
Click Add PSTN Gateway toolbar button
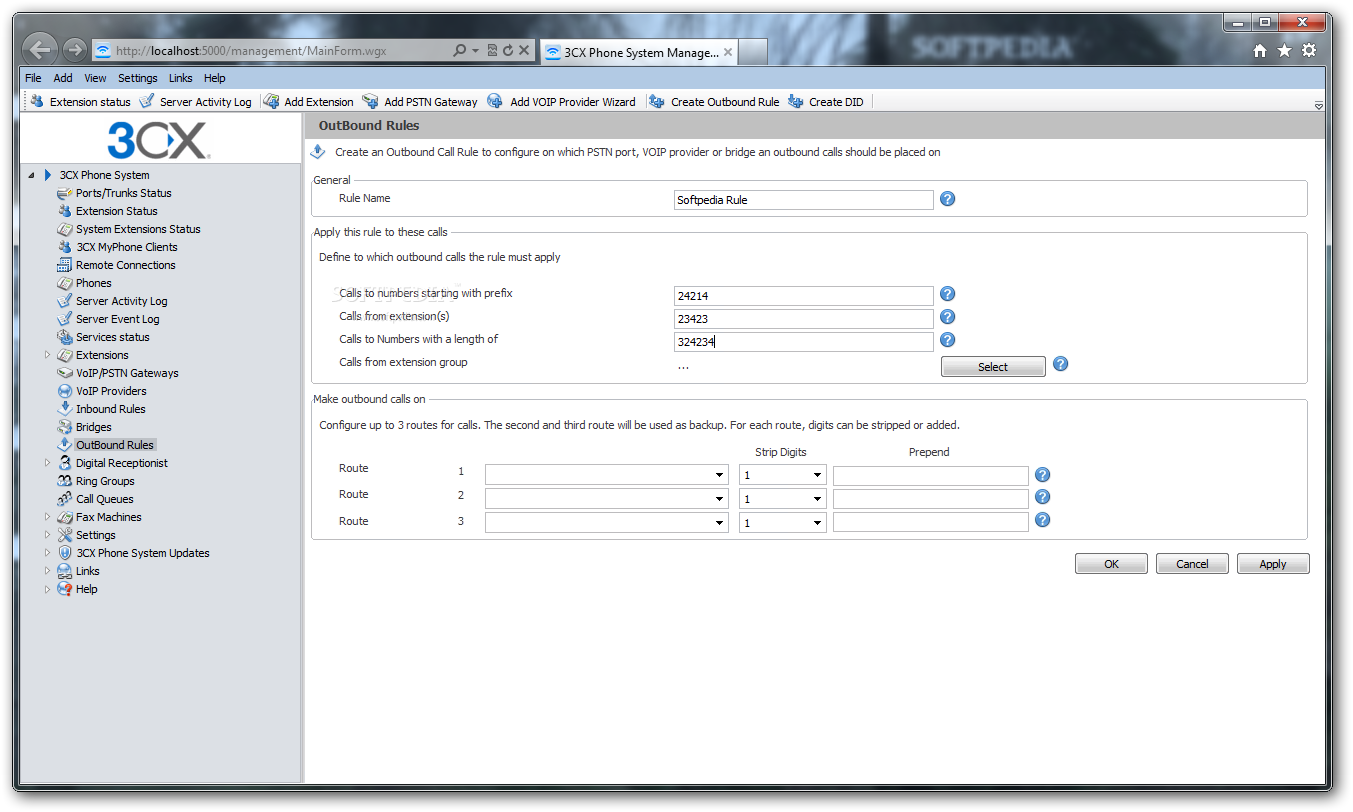pos(420,102)
